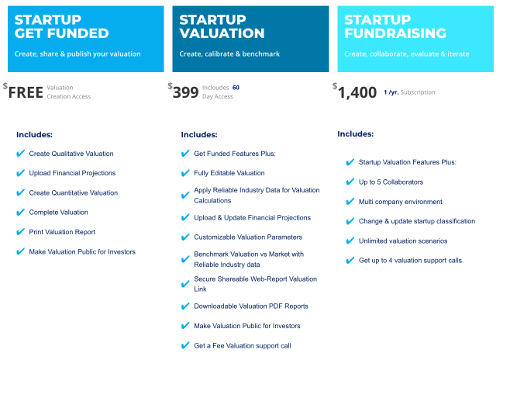Select the Startup Get Funded banner
Screen dimensions: 510x405
[86, 39]
